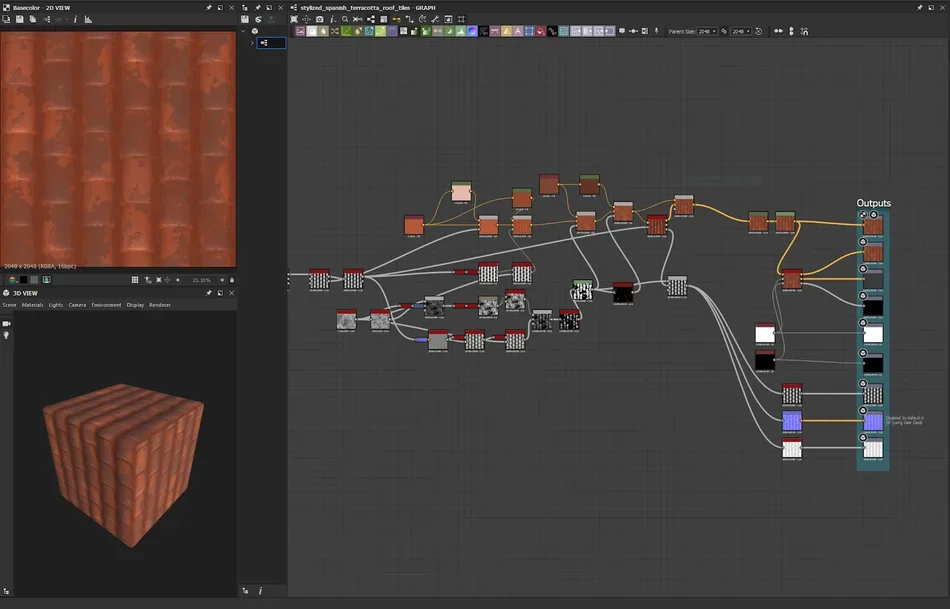Pin the 3D View panel

point(208,293)
